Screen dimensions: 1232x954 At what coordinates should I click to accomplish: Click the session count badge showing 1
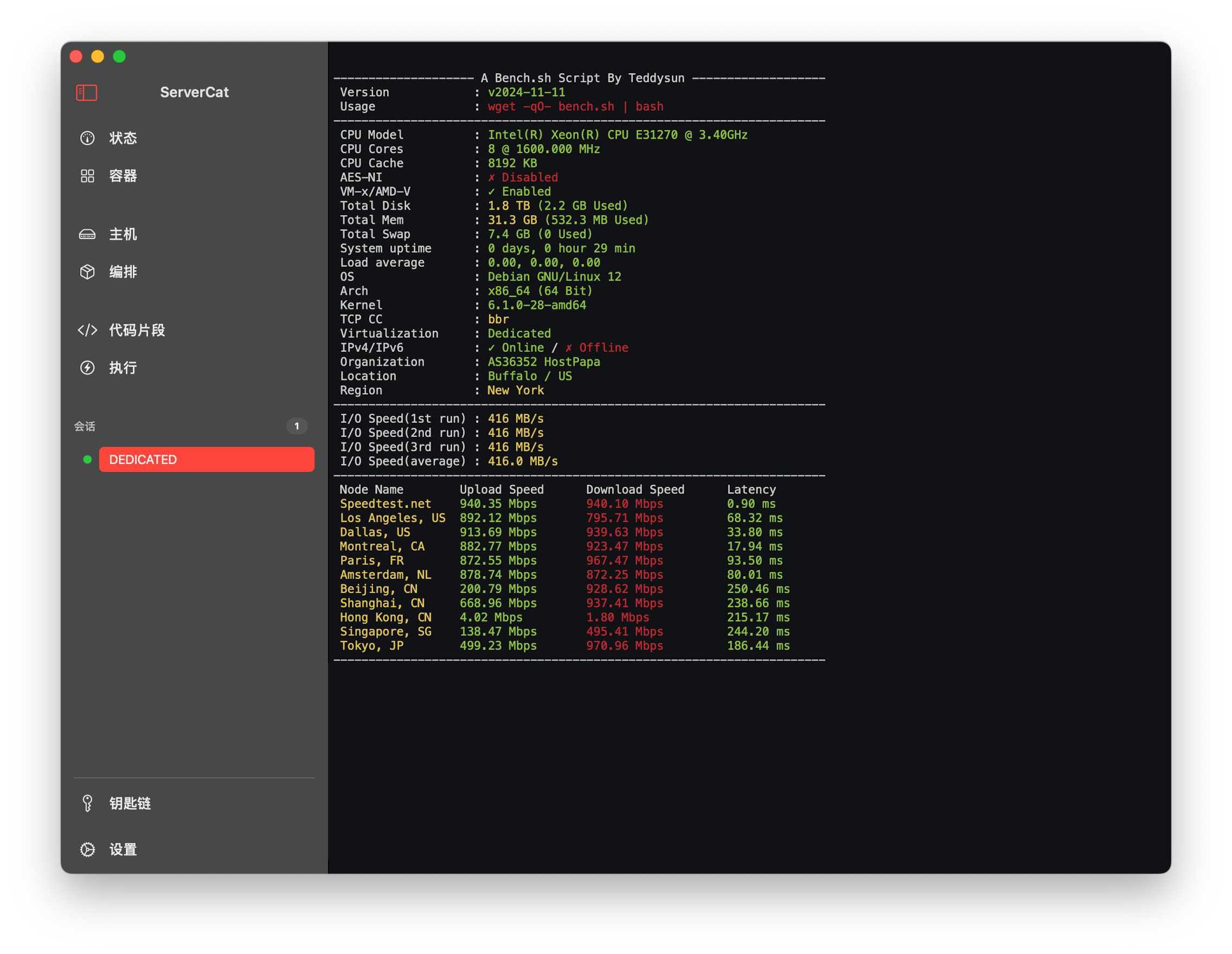coord(297,426)
